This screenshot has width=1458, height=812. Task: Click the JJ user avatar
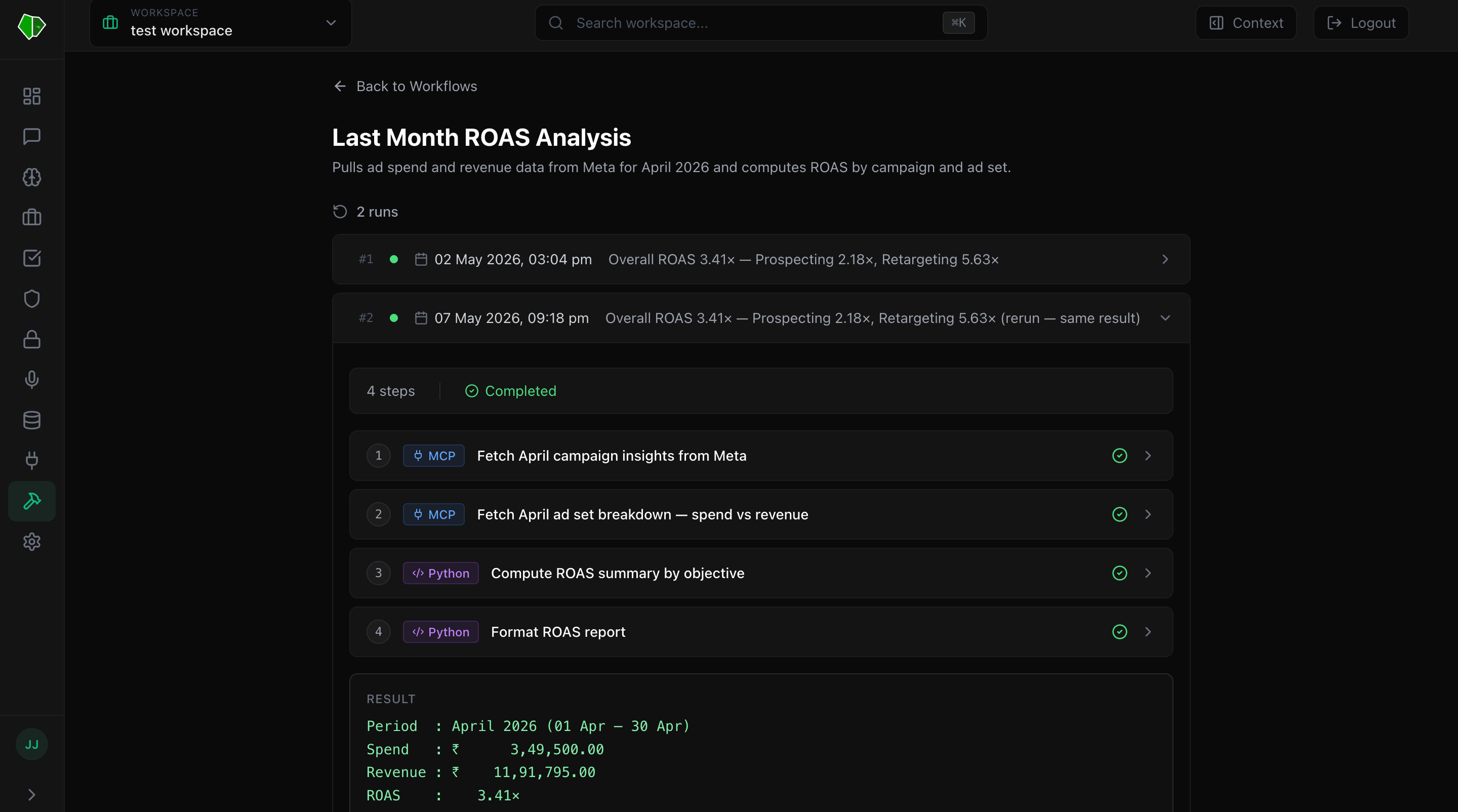(x=32, y=744)
